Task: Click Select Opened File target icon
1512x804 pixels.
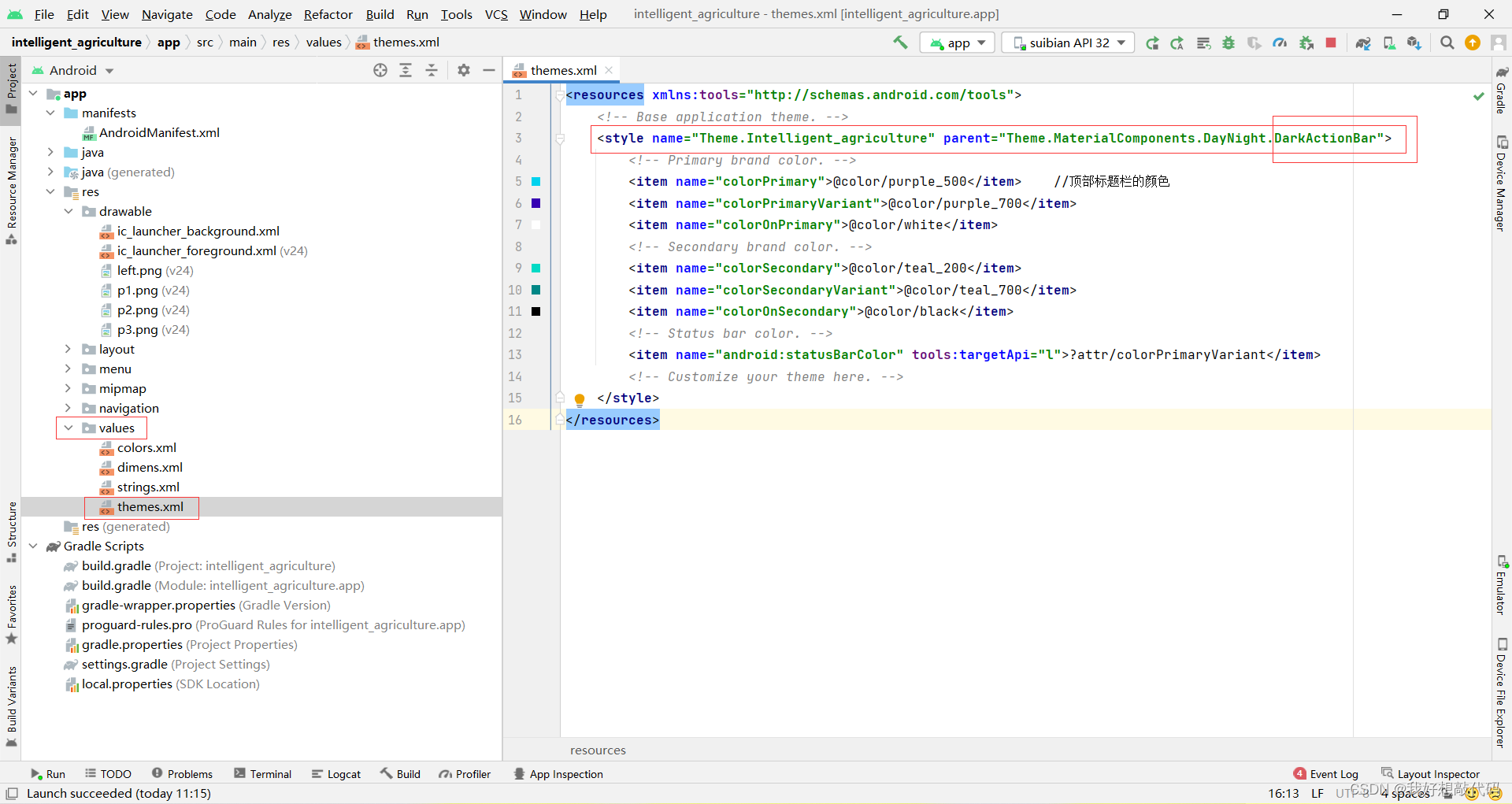Action: 380,70
